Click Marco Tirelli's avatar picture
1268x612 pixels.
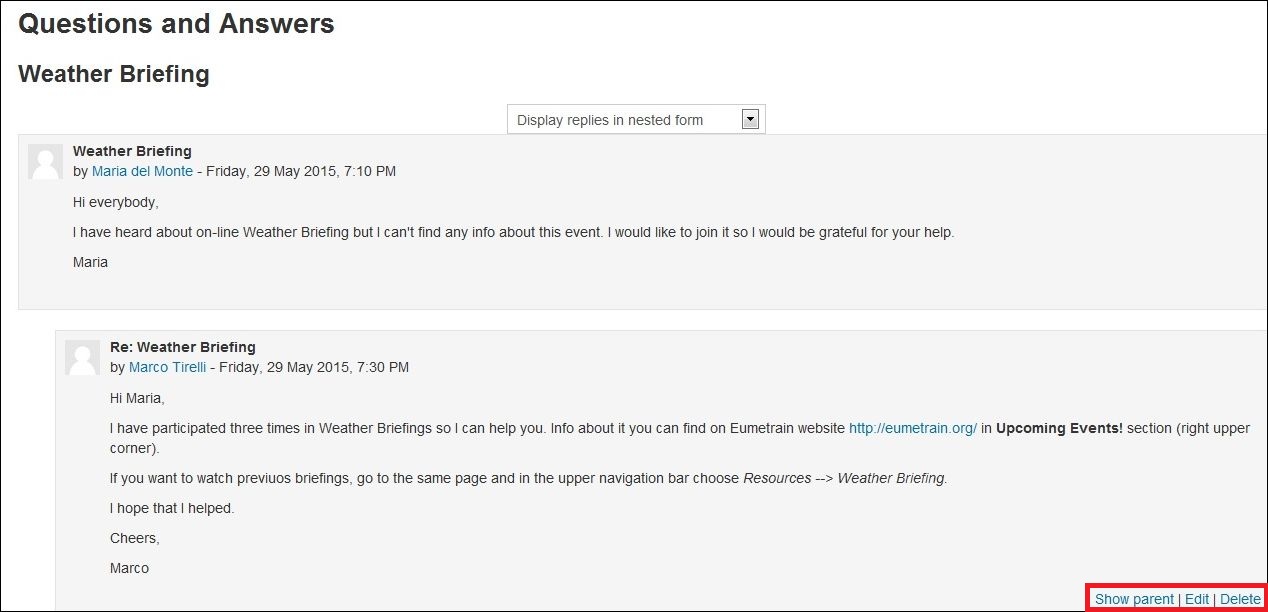[x=82, y=357]
